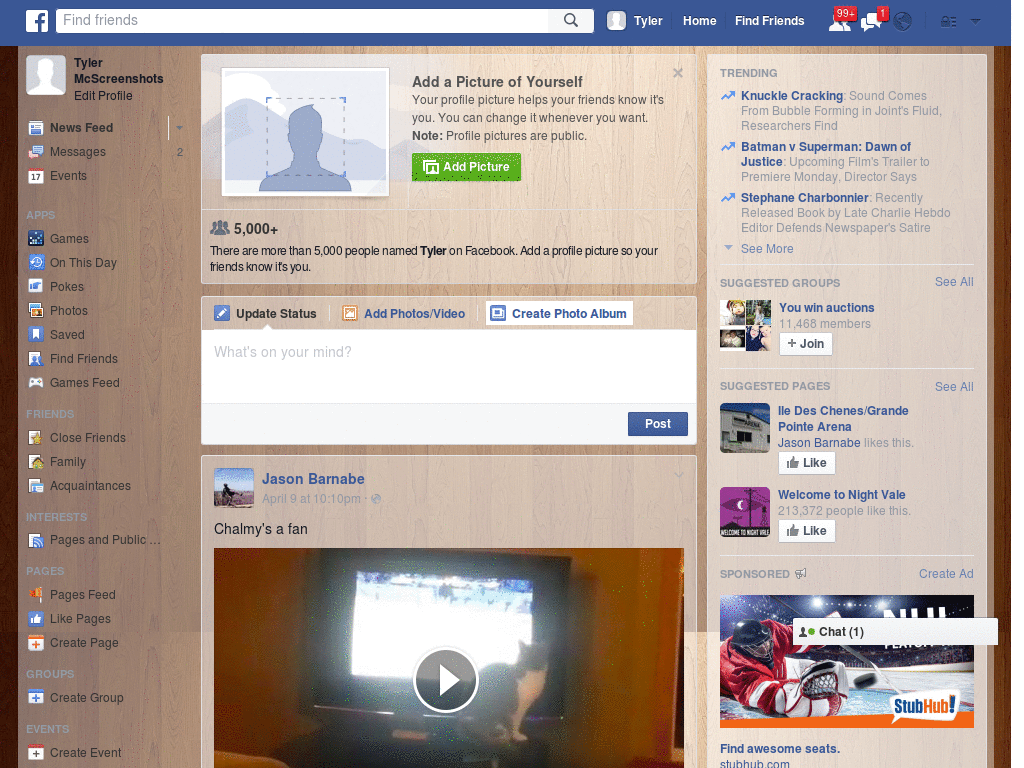
Task: Open account menu dropdown arrow
Action: tap(976, 22)
